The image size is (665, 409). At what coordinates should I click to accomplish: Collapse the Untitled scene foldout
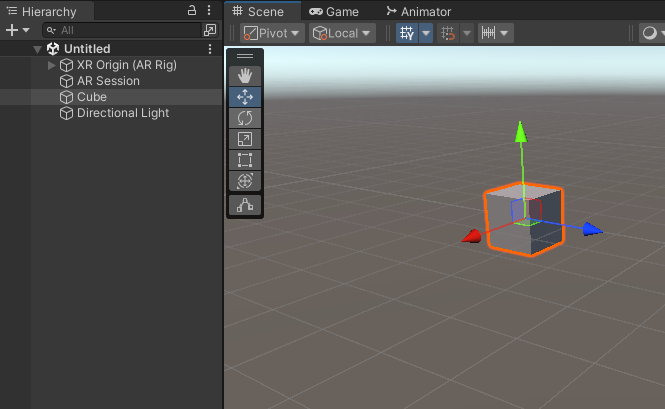pyautogui.click(x=38, y=49)
